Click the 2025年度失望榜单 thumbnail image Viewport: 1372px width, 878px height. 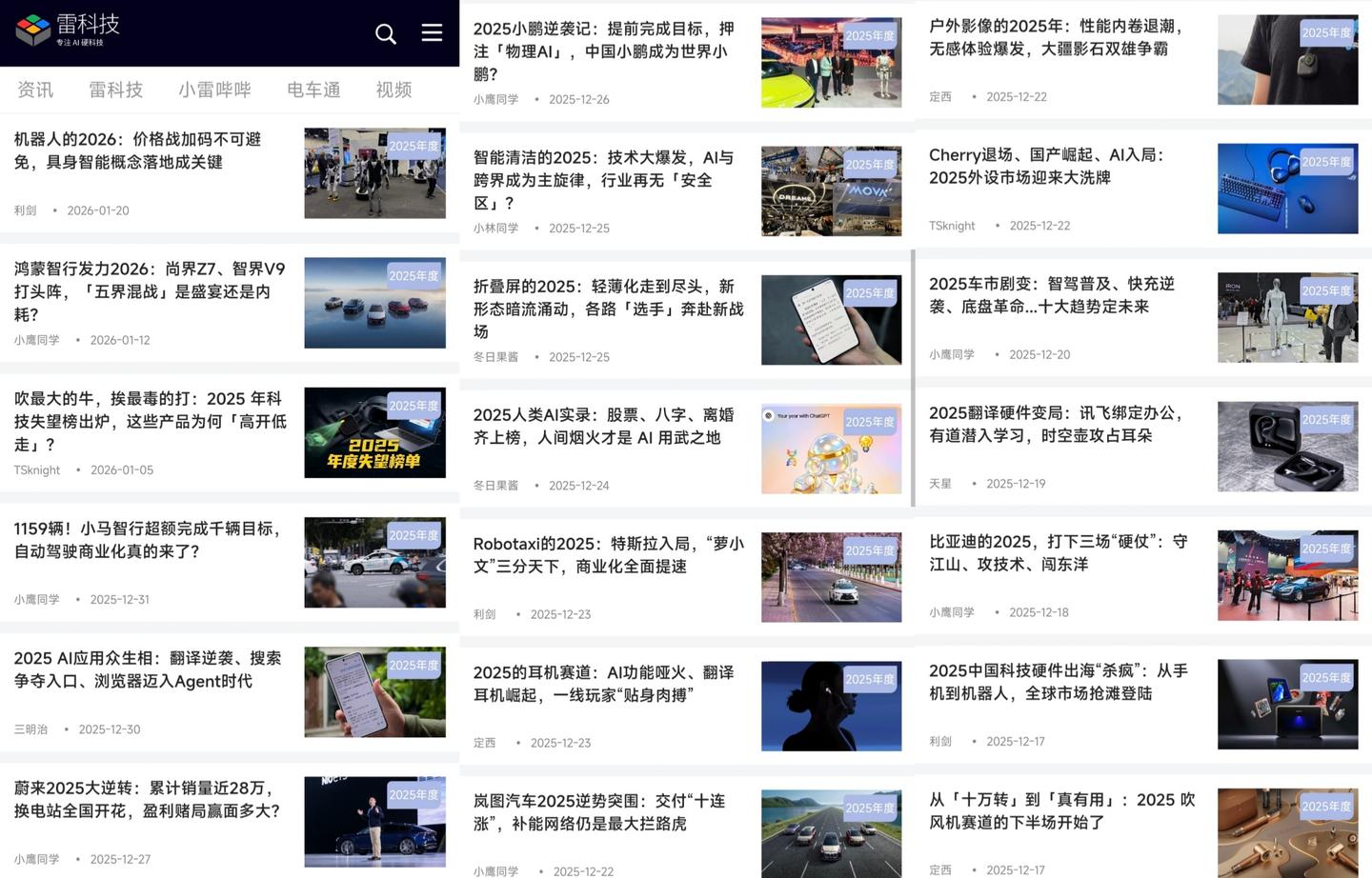(x=374, y=432)
